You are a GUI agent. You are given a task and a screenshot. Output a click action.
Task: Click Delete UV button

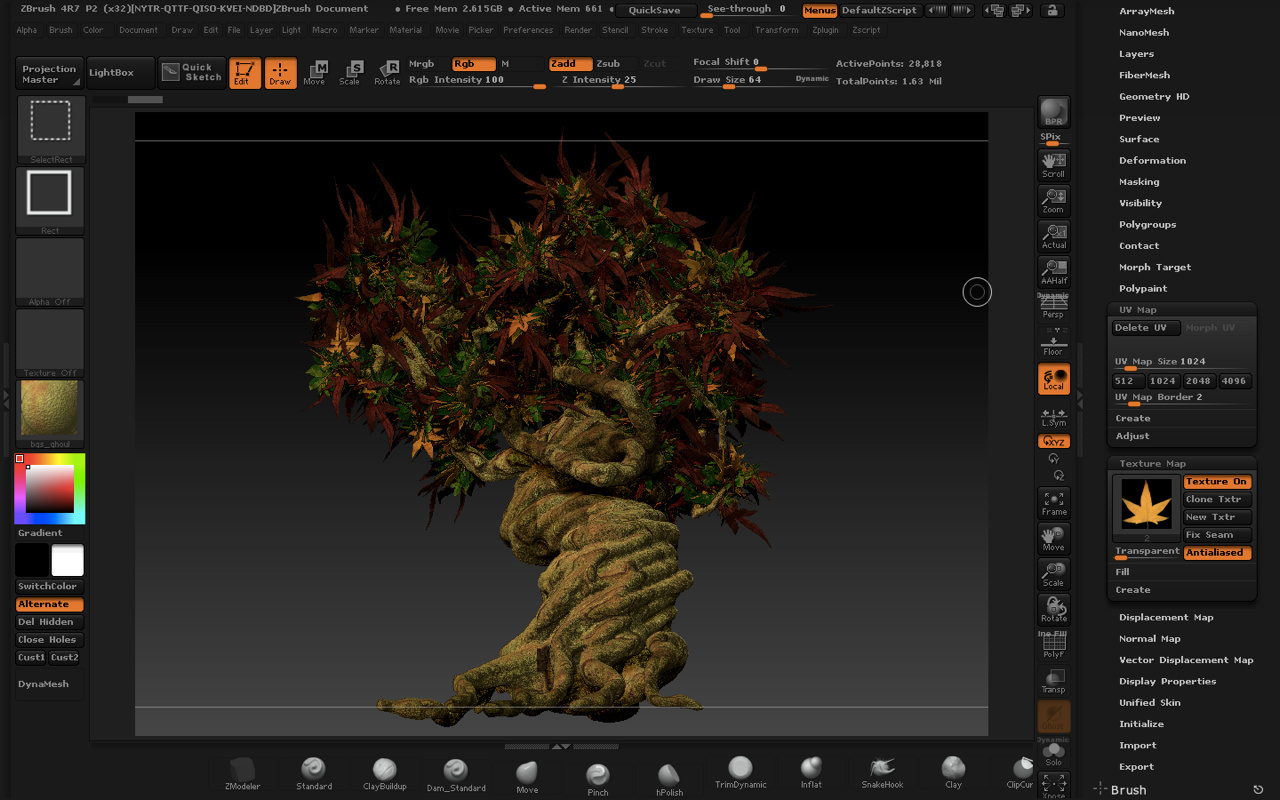click(x=1146, y=328)
